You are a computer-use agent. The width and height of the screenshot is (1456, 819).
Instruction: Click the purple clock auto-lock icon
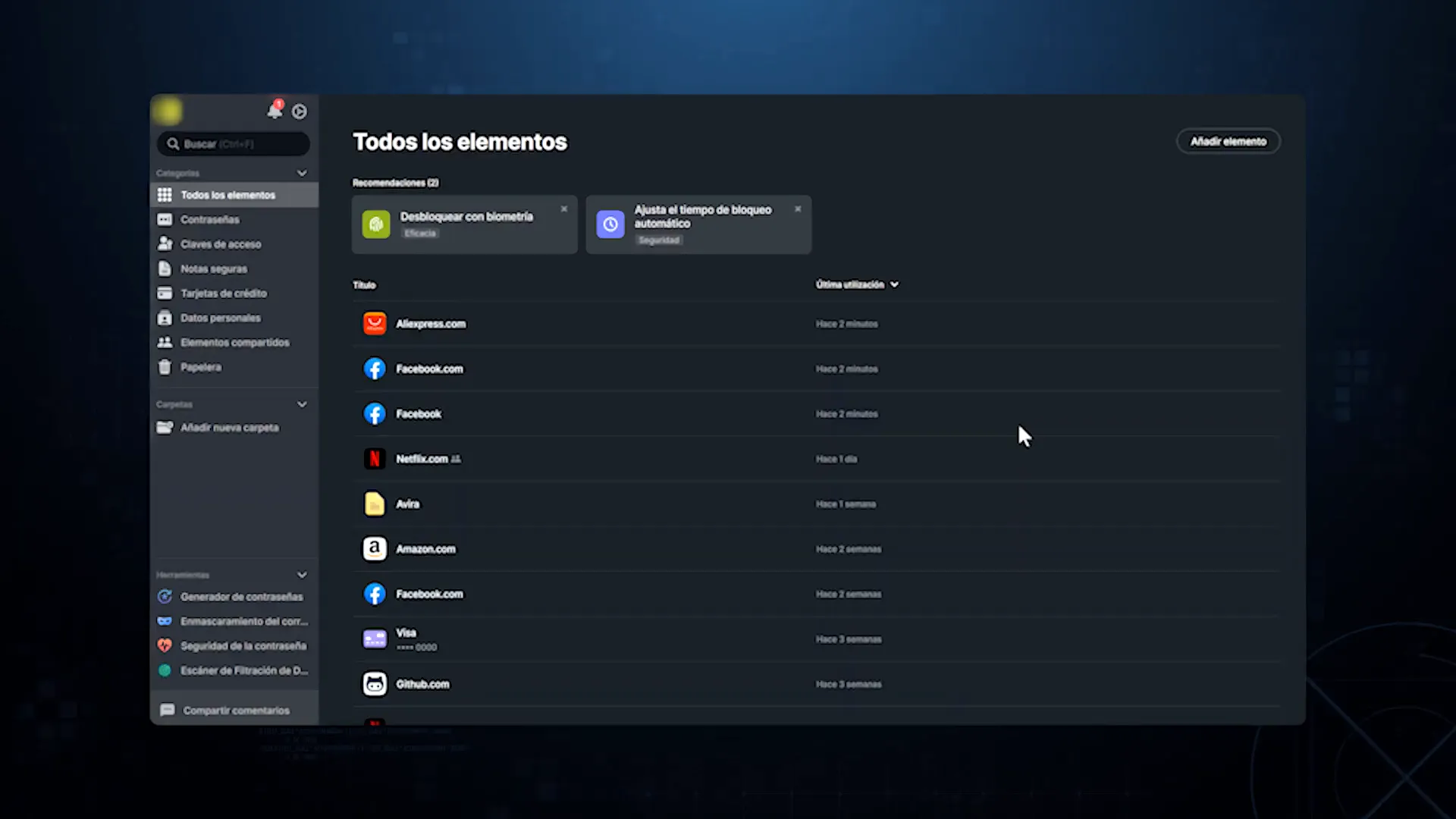(x=610, y=224)
